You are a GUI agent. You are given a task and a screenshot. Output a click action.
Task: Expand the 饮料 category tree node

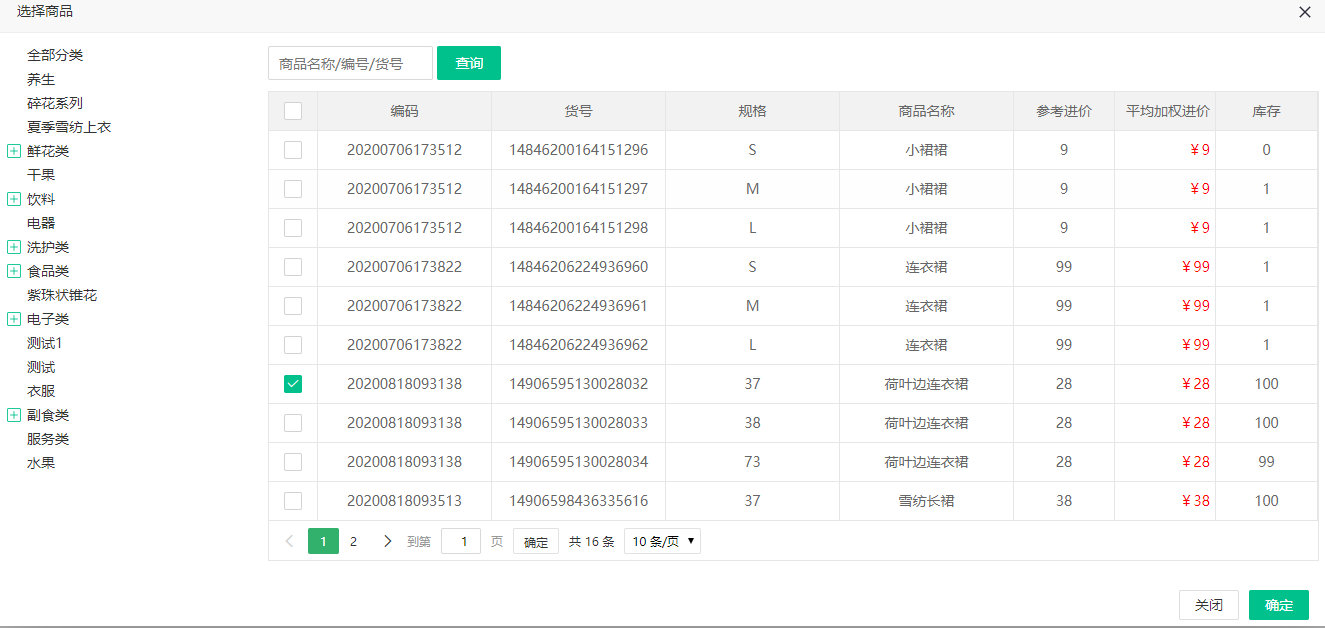click(x=14, y=199)
